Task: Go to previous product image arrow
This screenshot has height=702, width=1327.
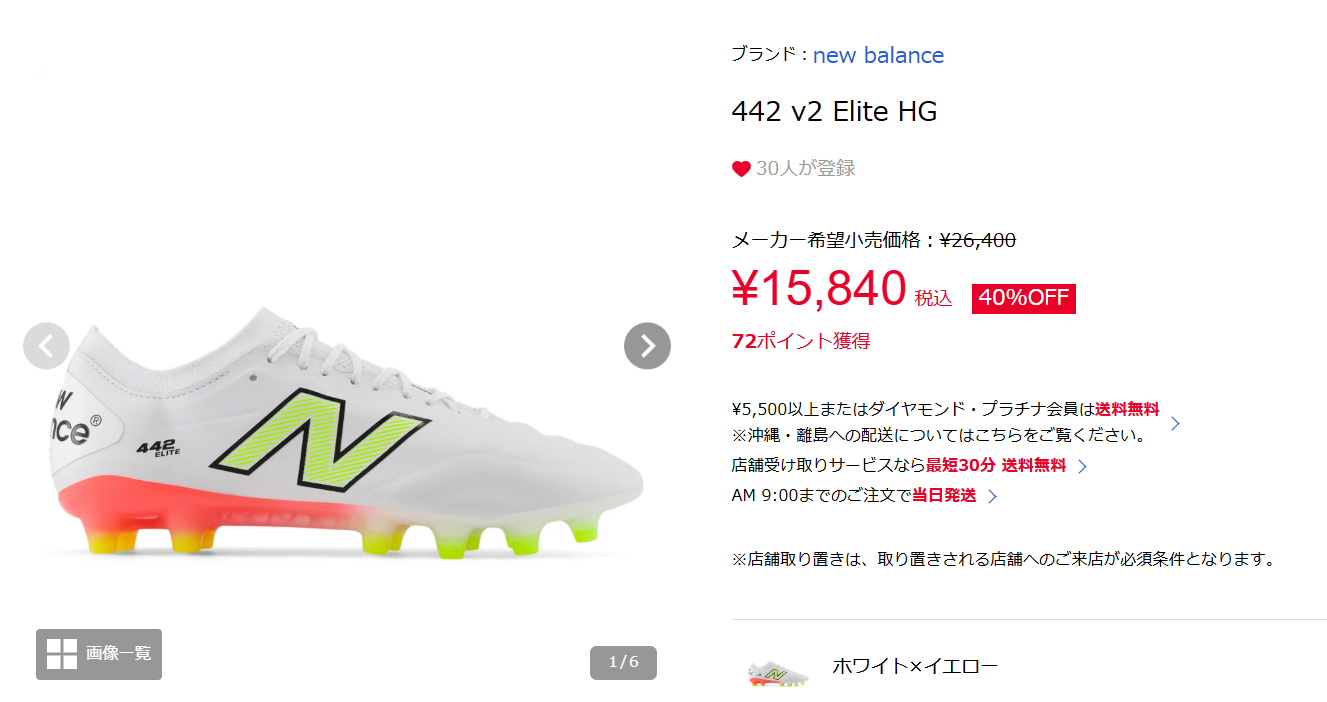Action: click(x=46, y=346)
